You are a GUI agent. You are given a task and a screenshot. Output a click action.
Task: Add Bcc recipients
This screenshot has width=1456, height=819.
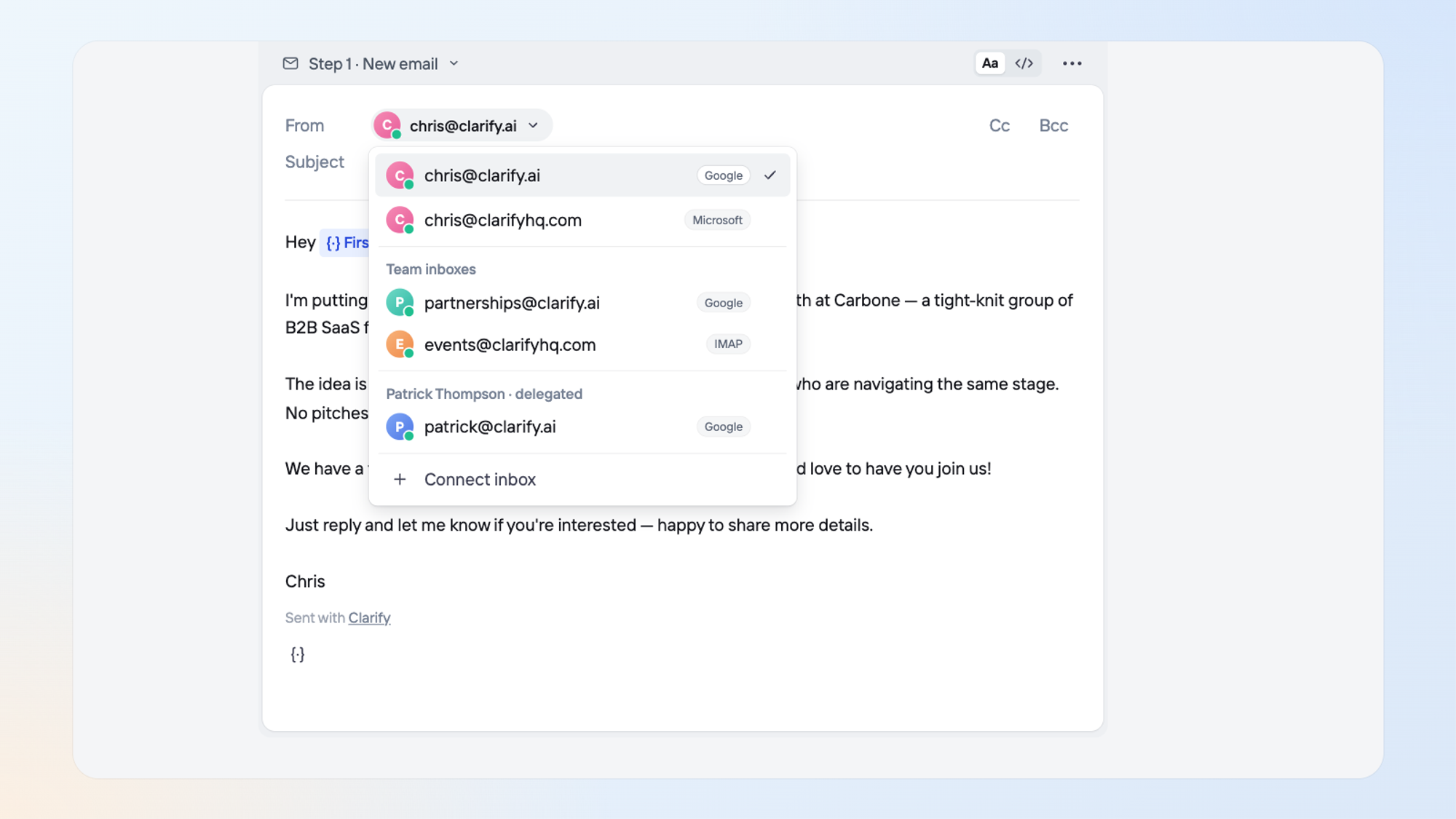(1053, 125)
